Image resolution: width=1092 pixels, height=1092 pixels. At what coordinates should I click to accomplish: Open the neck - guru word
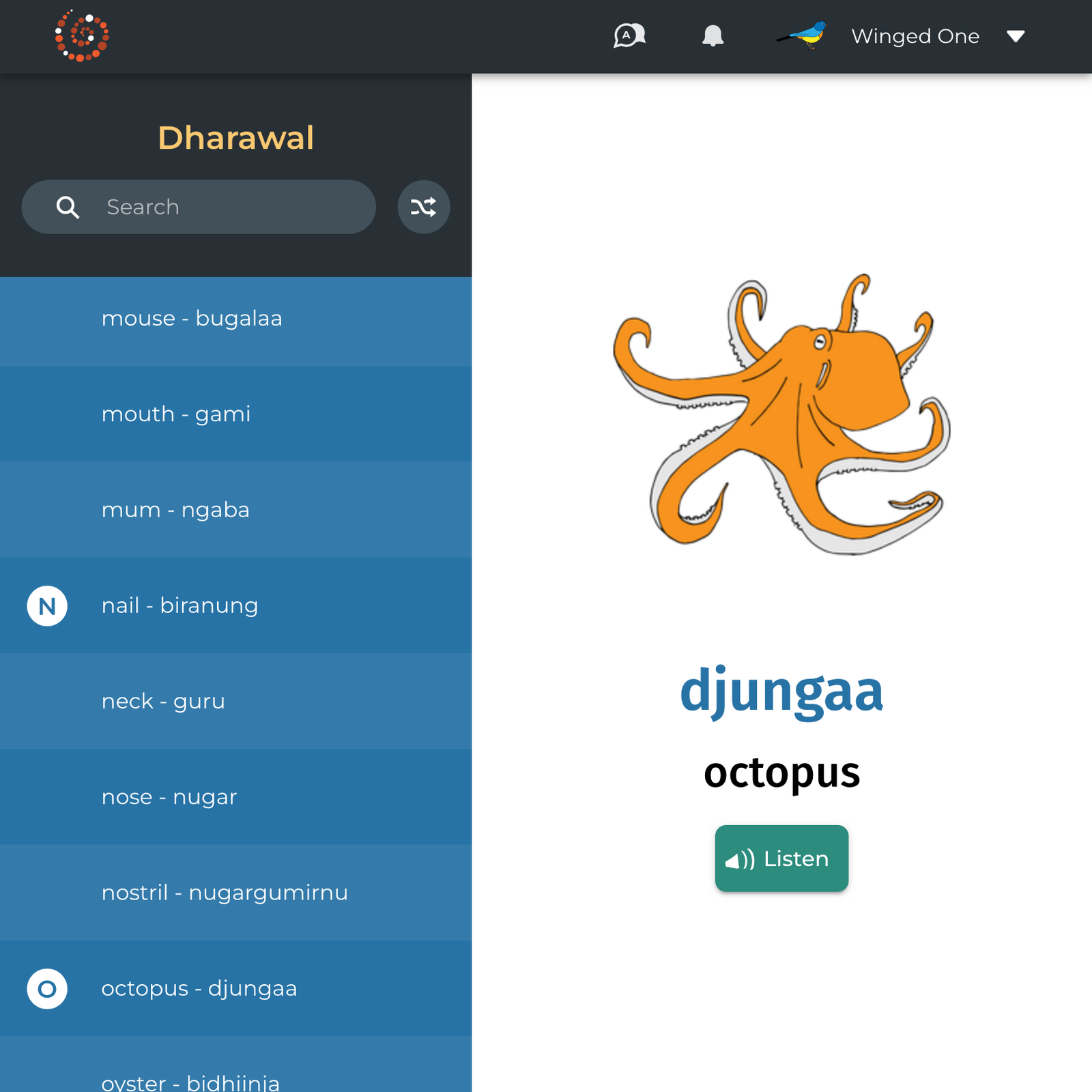[235, 702]
